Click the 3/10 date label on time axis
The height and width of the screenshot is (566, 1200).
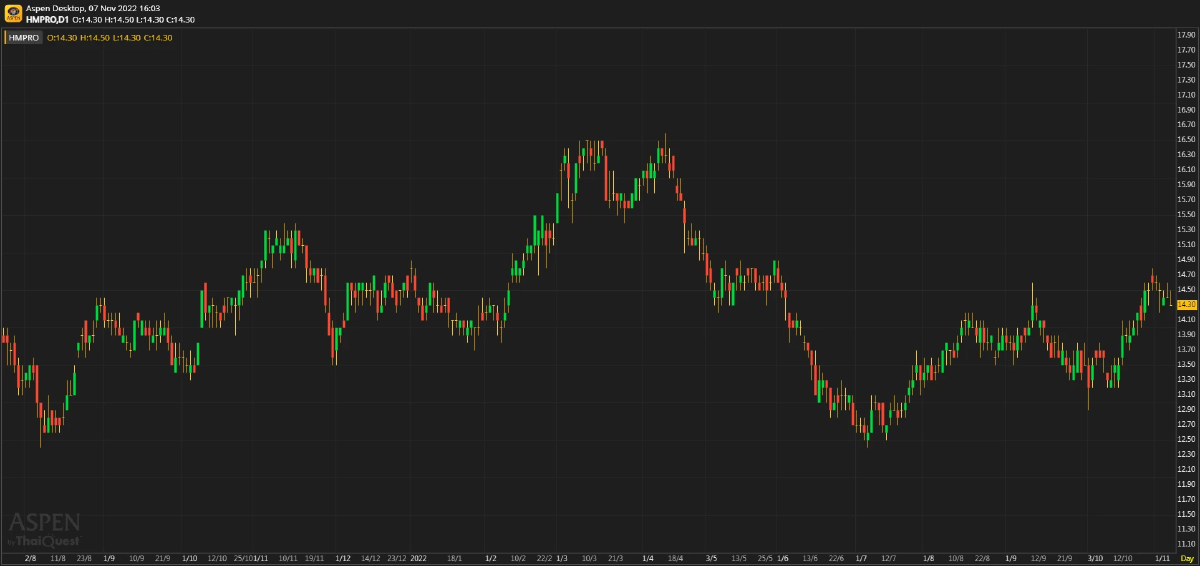point(1095,557)
